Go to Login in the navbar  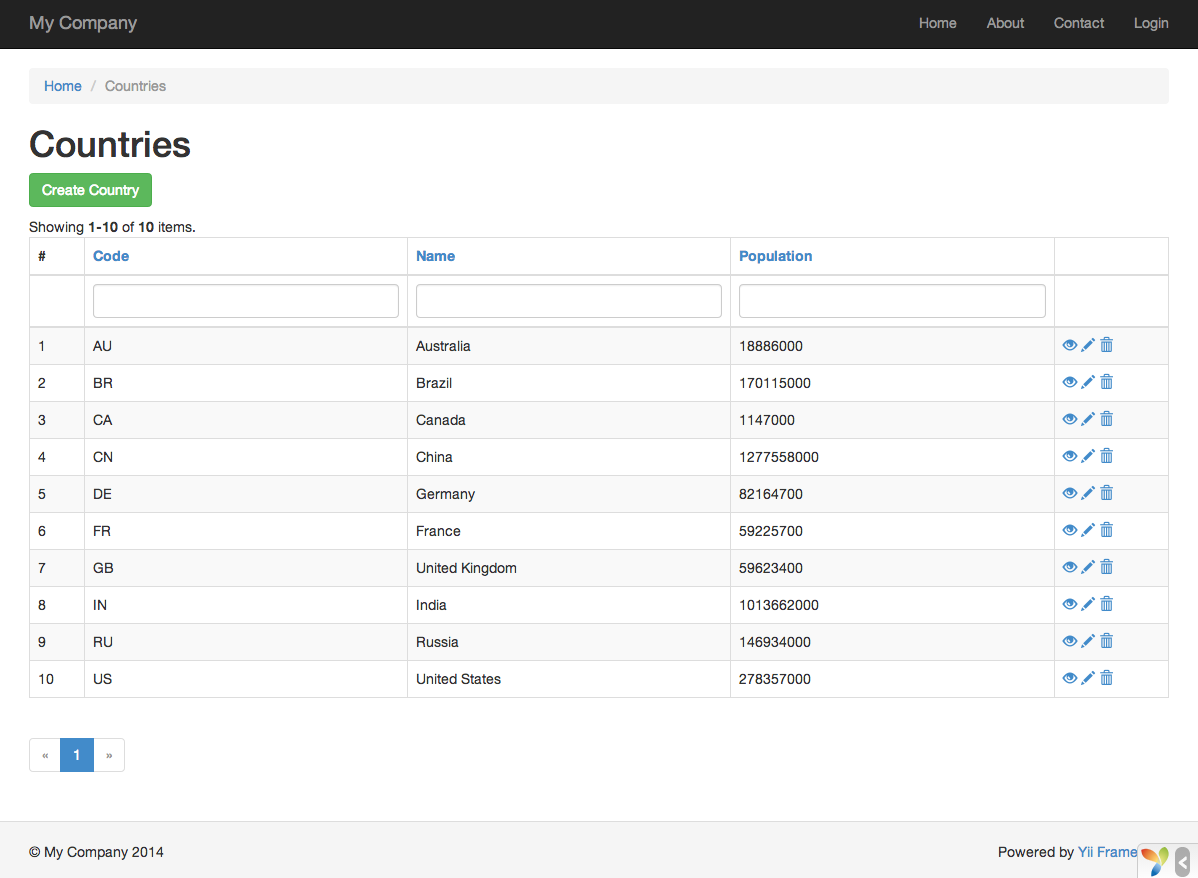point(1151,23)
